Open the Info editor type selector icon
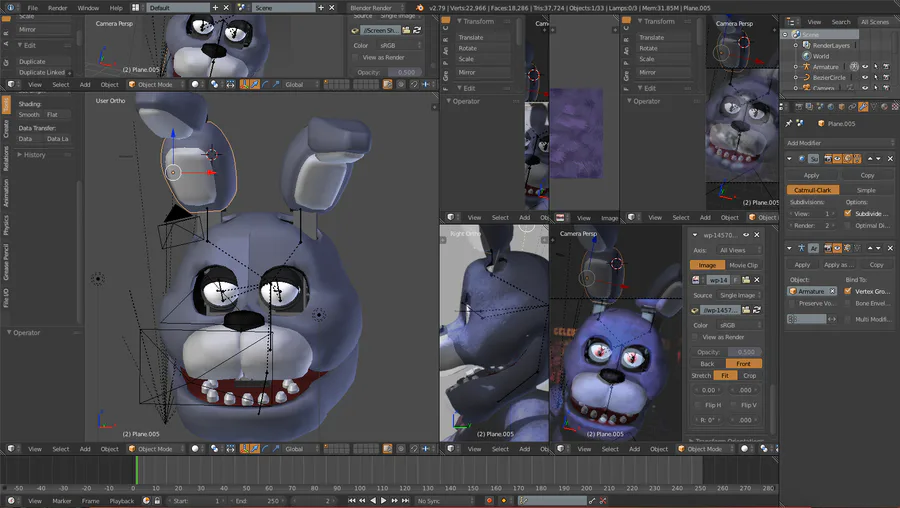 pos(11,7)
